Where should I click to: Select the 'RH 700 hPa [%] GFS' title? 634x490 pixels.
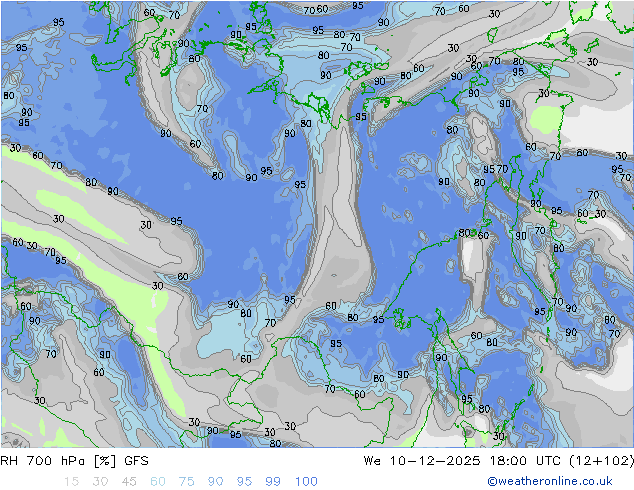pos(74,461)
